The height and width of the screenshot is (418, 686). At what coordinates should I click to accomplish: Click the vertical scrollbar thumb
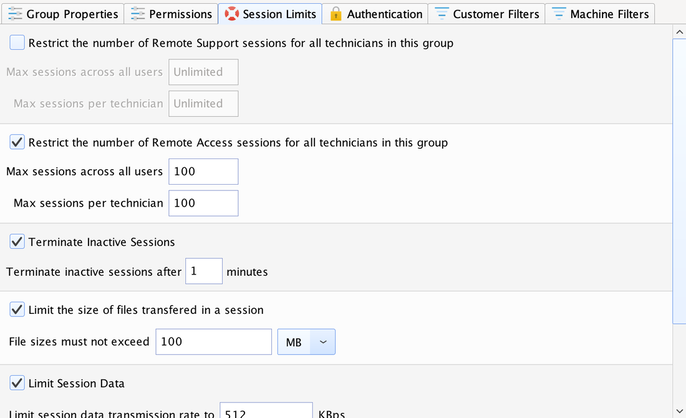[x=679, y=181]
